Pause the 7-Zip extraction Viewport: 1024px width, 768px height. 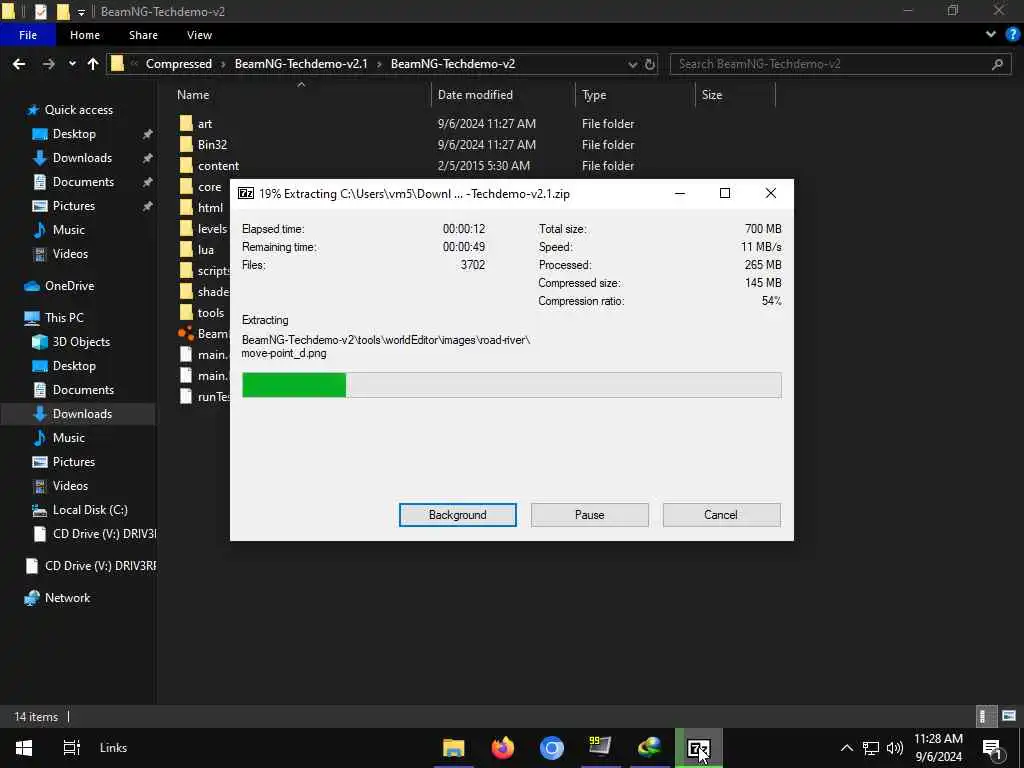589,515
